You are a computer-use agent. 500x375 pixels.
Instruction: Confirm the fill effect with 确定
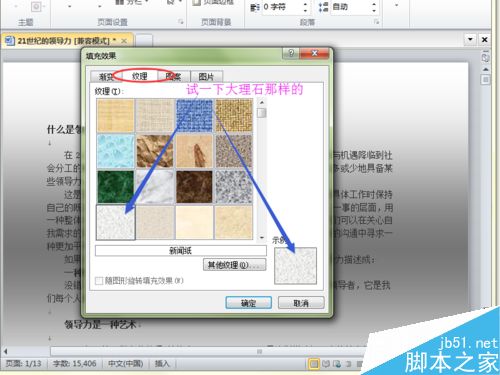248,303
